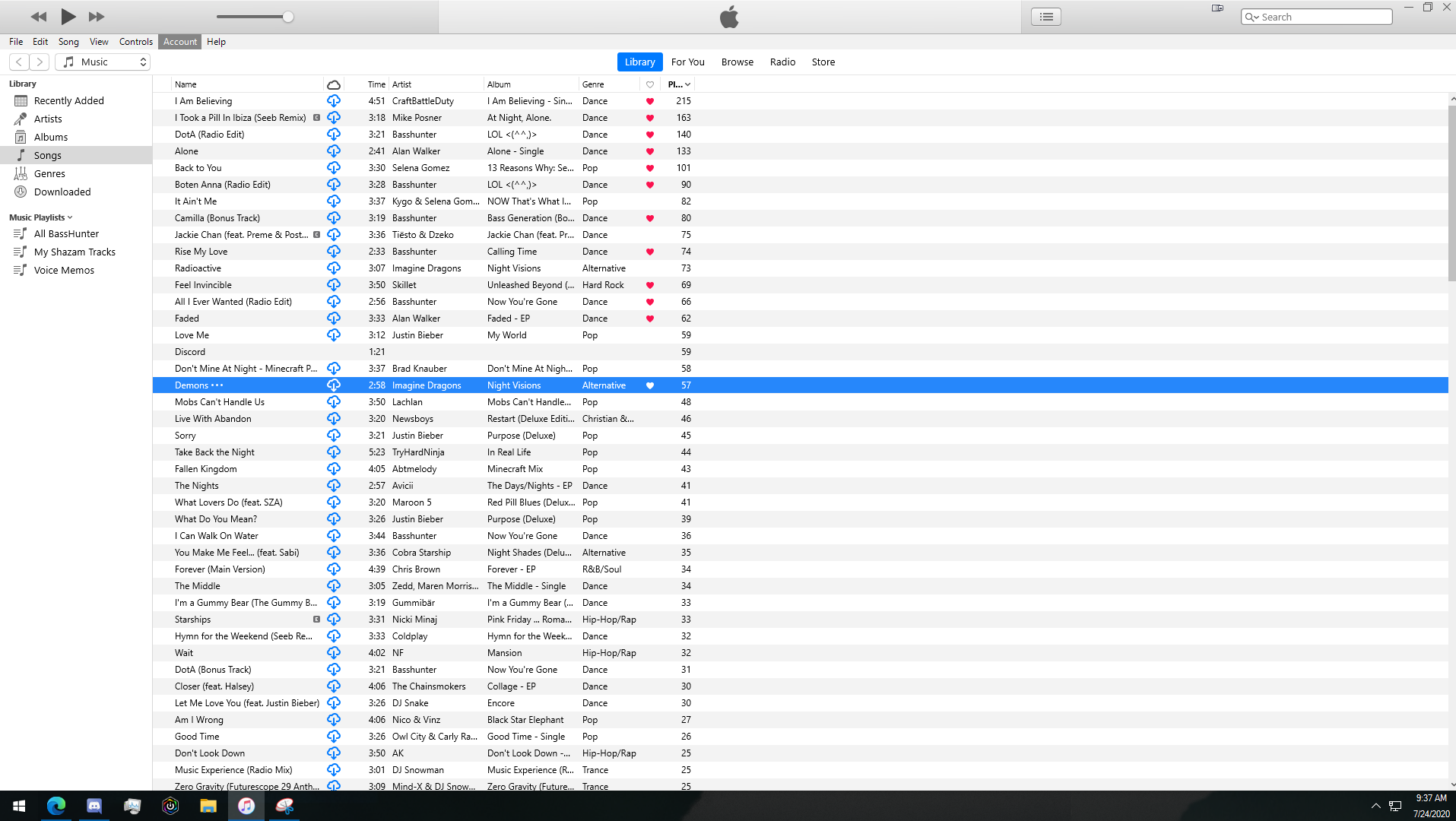Download Good Time from iCloud
1456x821 pixels.
[x=334, y=737]
